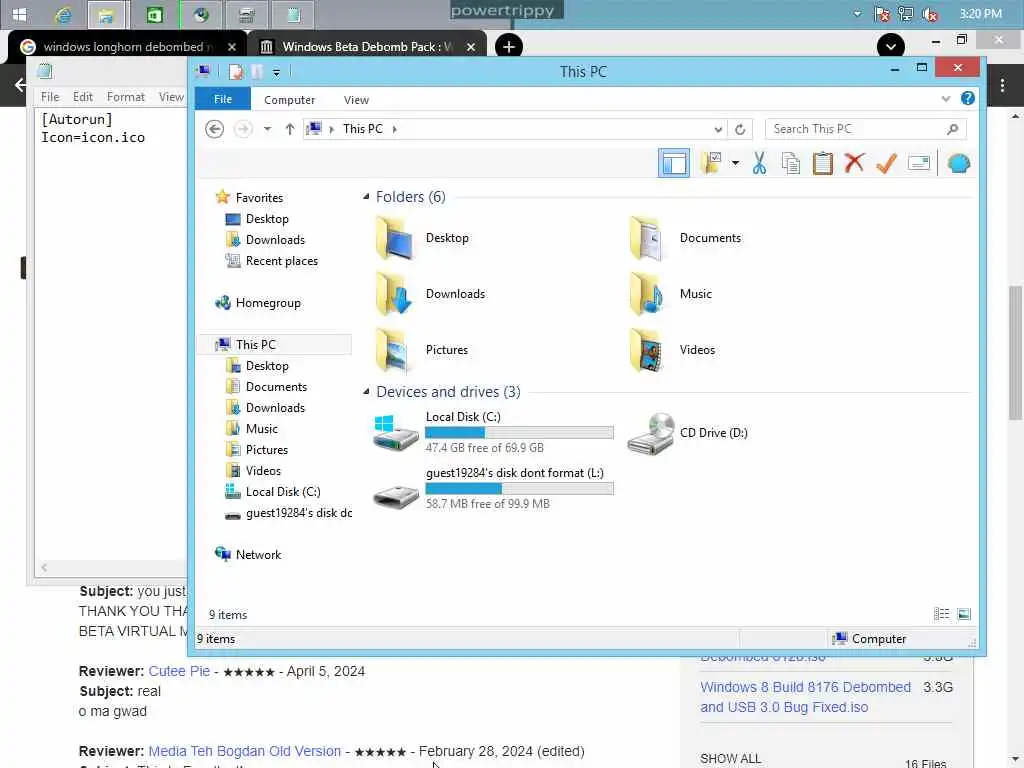The height and width of the screenshot is (768, 1024).
Task: Open Notepad's Format menu
Action: tap(125, 97)
